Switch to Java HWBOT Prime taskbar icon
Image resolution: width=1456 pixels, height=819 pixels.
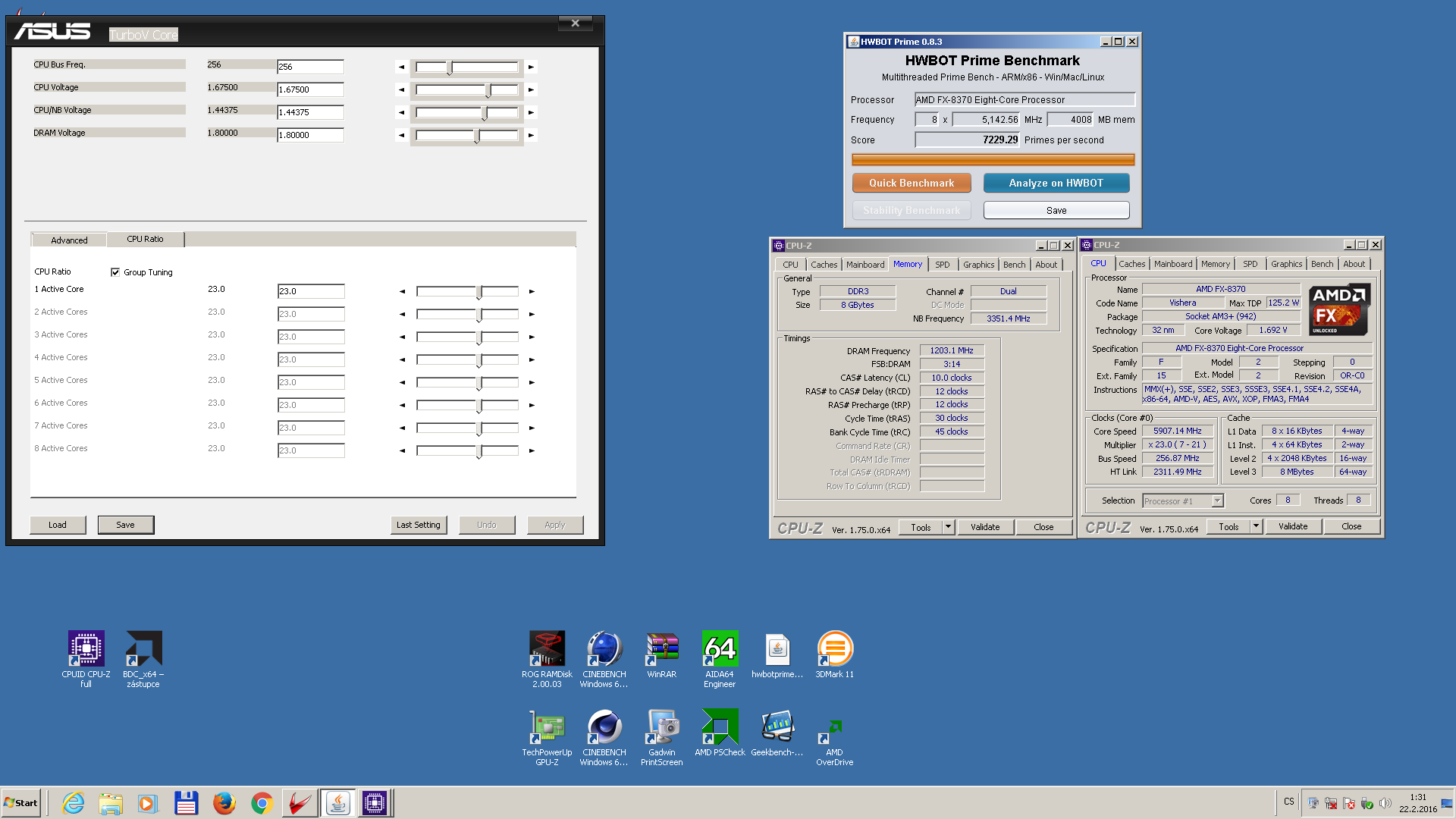[x=337, y=803]
